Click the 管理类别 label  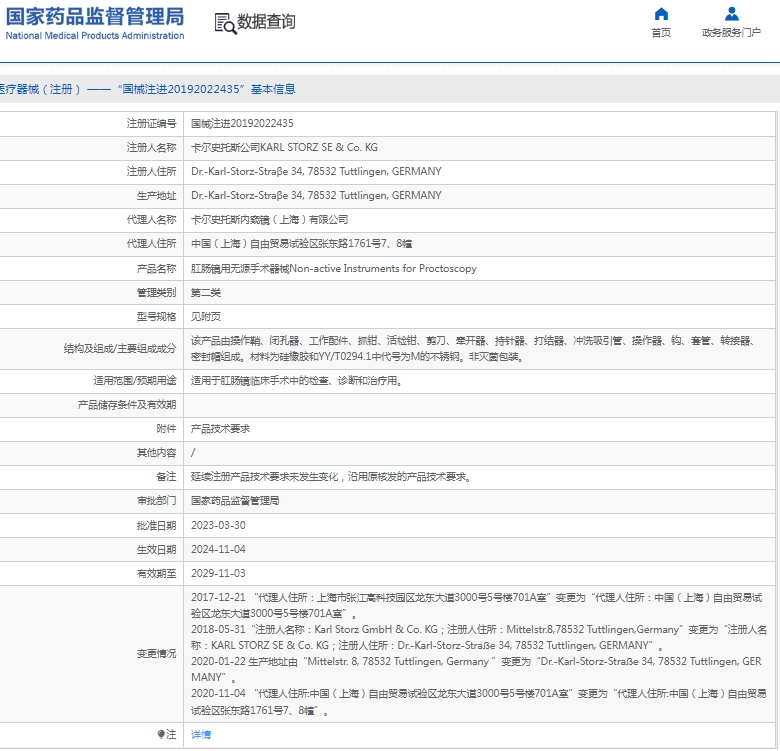coord(156,292)
